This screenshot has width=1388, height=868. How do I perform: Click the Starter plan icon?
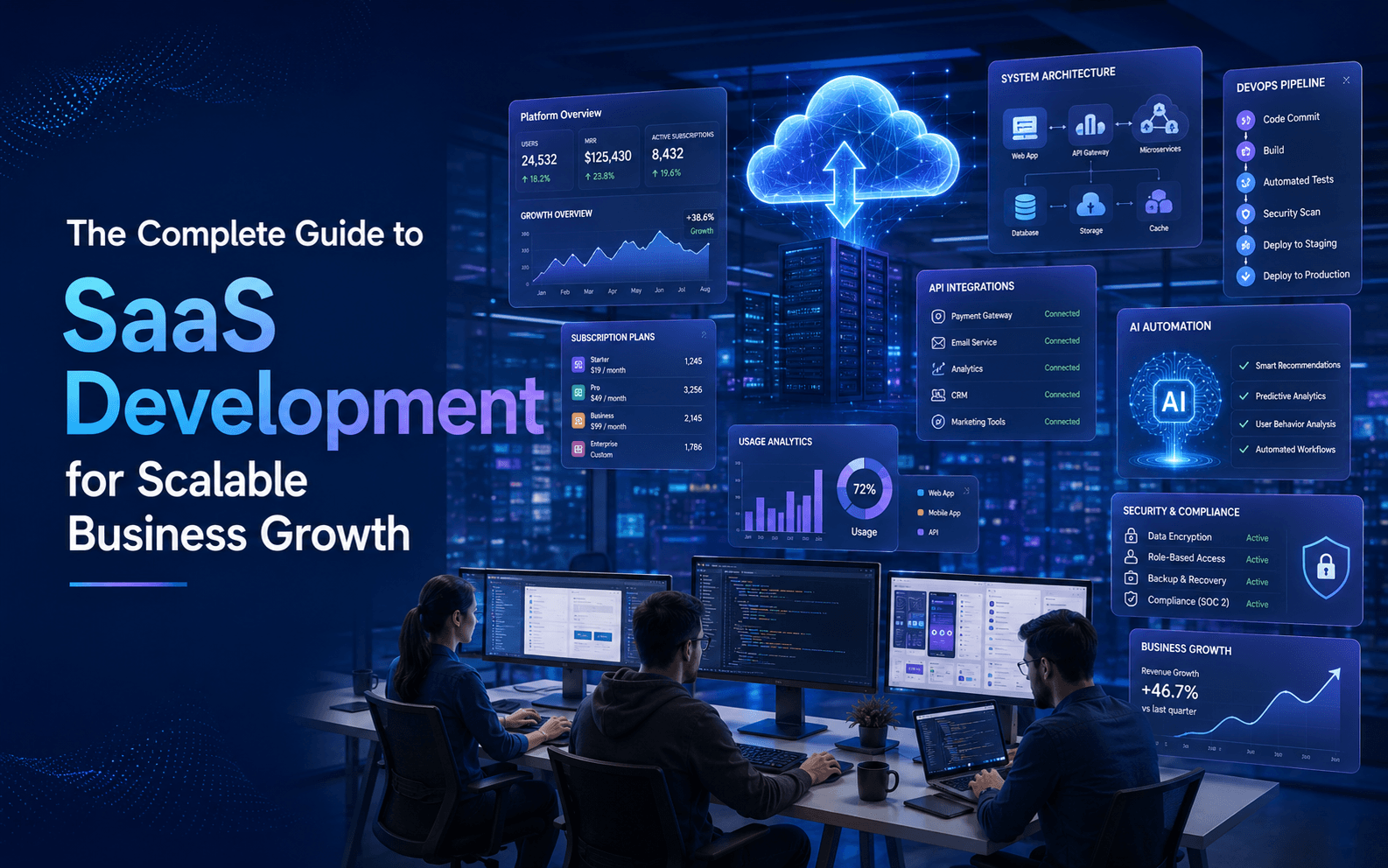click(x=578, y=365)
